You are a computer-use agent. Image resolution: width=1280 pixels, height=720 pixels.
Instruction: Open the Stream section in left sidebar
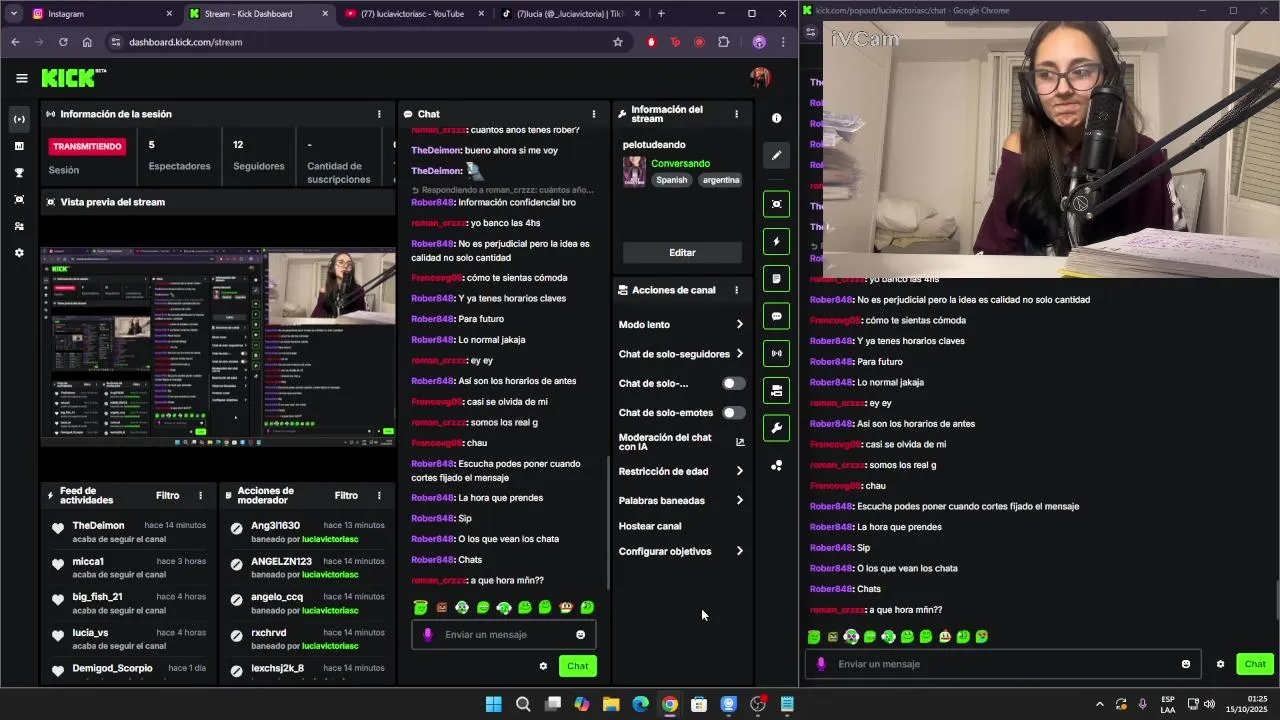pyautogui.click(x=19, y=119)
